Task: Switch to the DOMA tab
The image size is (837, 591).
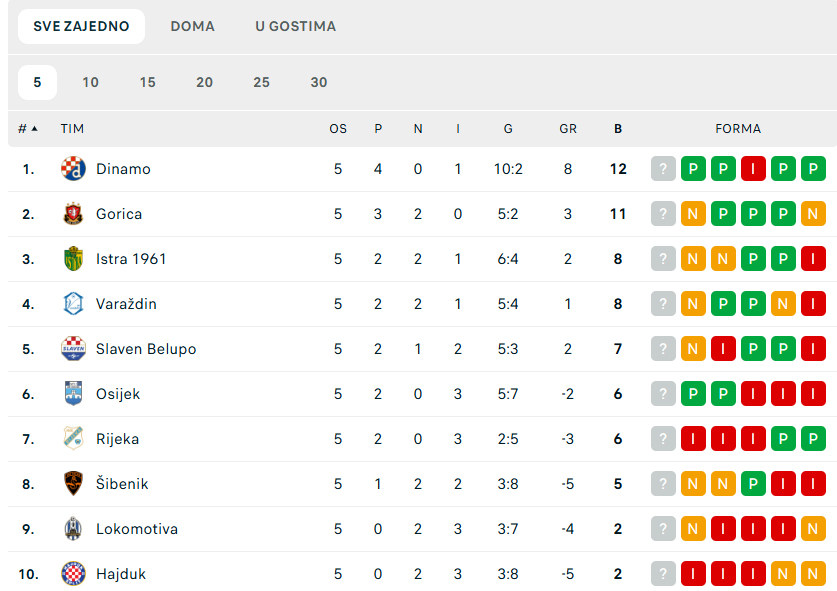Action: pos(192,26)
